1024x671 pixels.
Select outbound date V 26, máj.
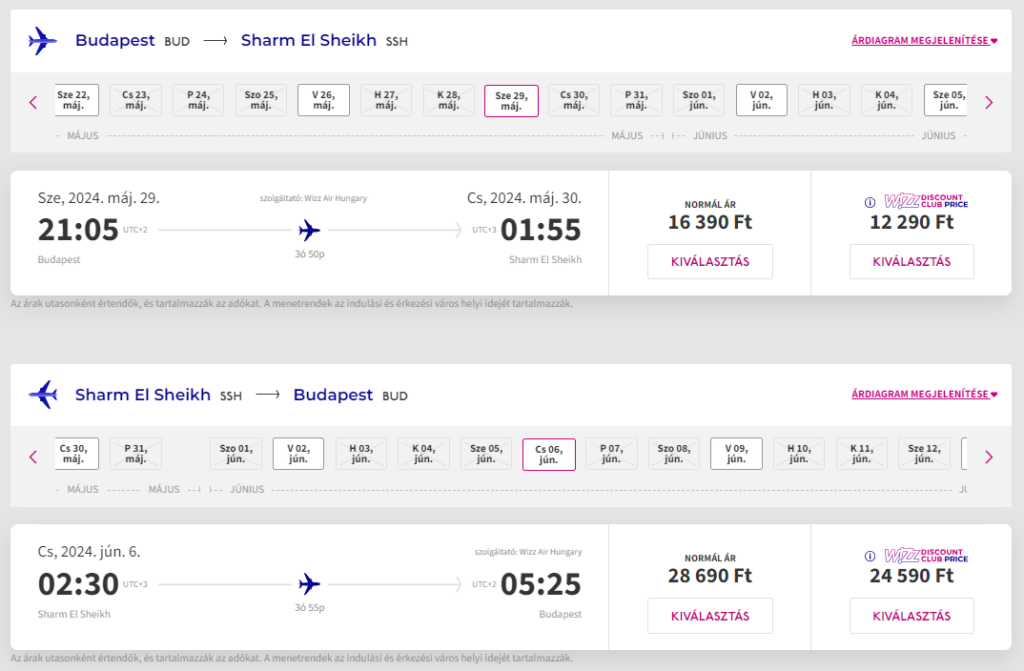pyautogui.click(x=323, y=100)
